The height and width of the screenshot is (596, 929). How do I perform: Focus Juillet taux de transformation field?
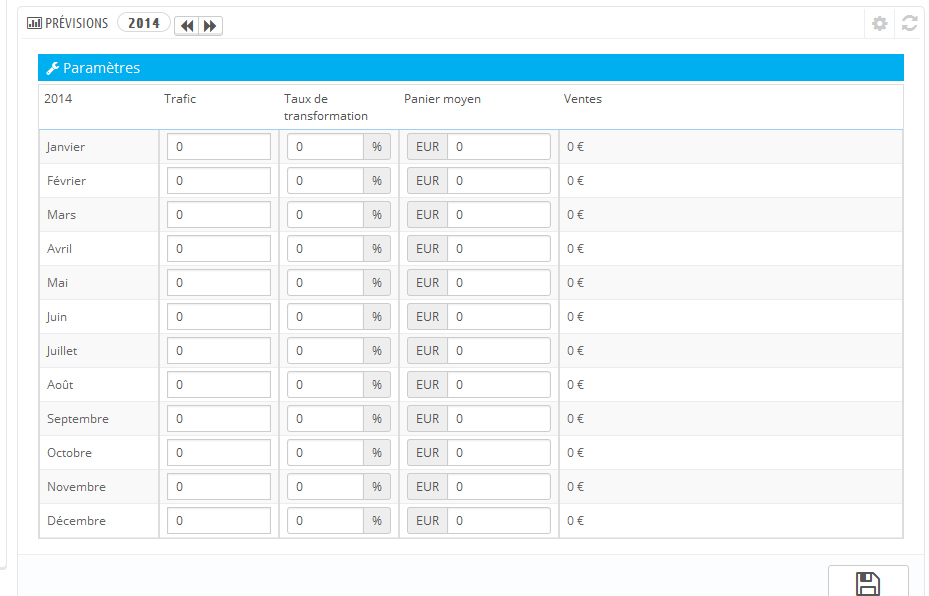[325, 351]
